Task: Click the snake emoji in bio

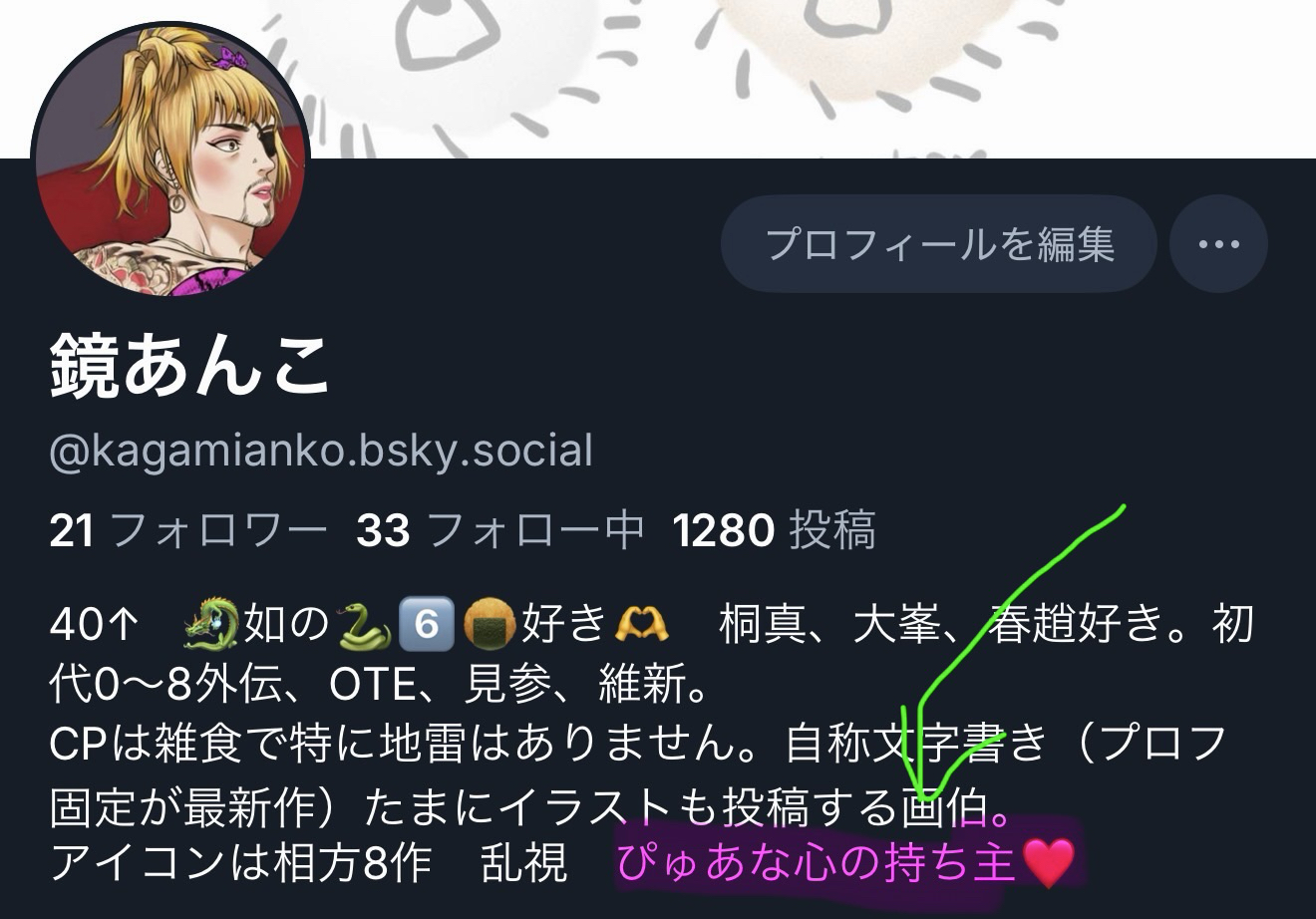Action: [x=365, y=625]
